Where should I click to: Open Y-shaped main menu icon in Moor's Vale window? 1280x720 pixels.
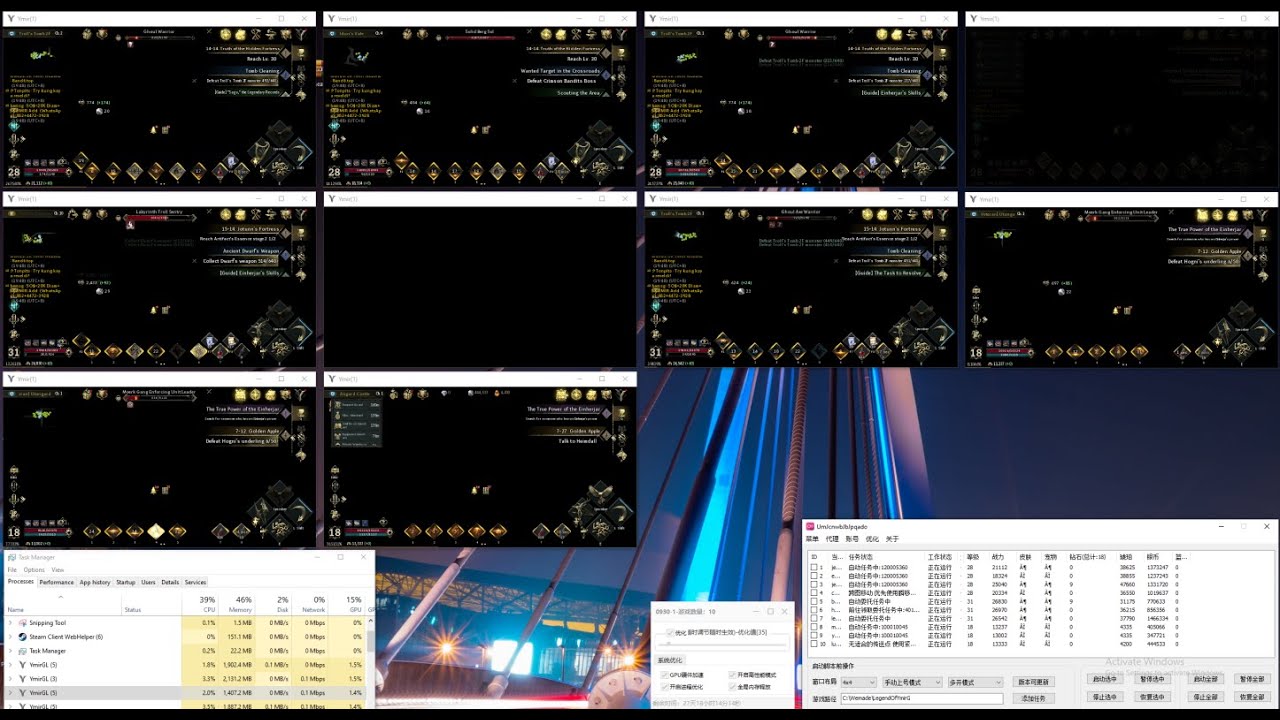[621, 34]
